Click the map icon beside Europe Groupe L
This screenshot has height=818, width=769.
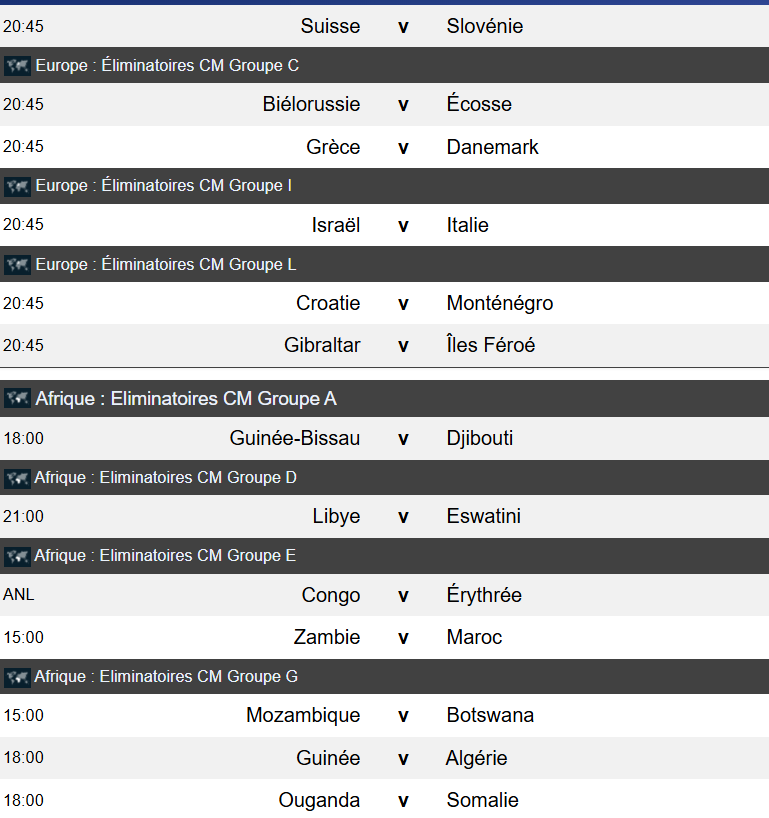click(x=17, y=265)
